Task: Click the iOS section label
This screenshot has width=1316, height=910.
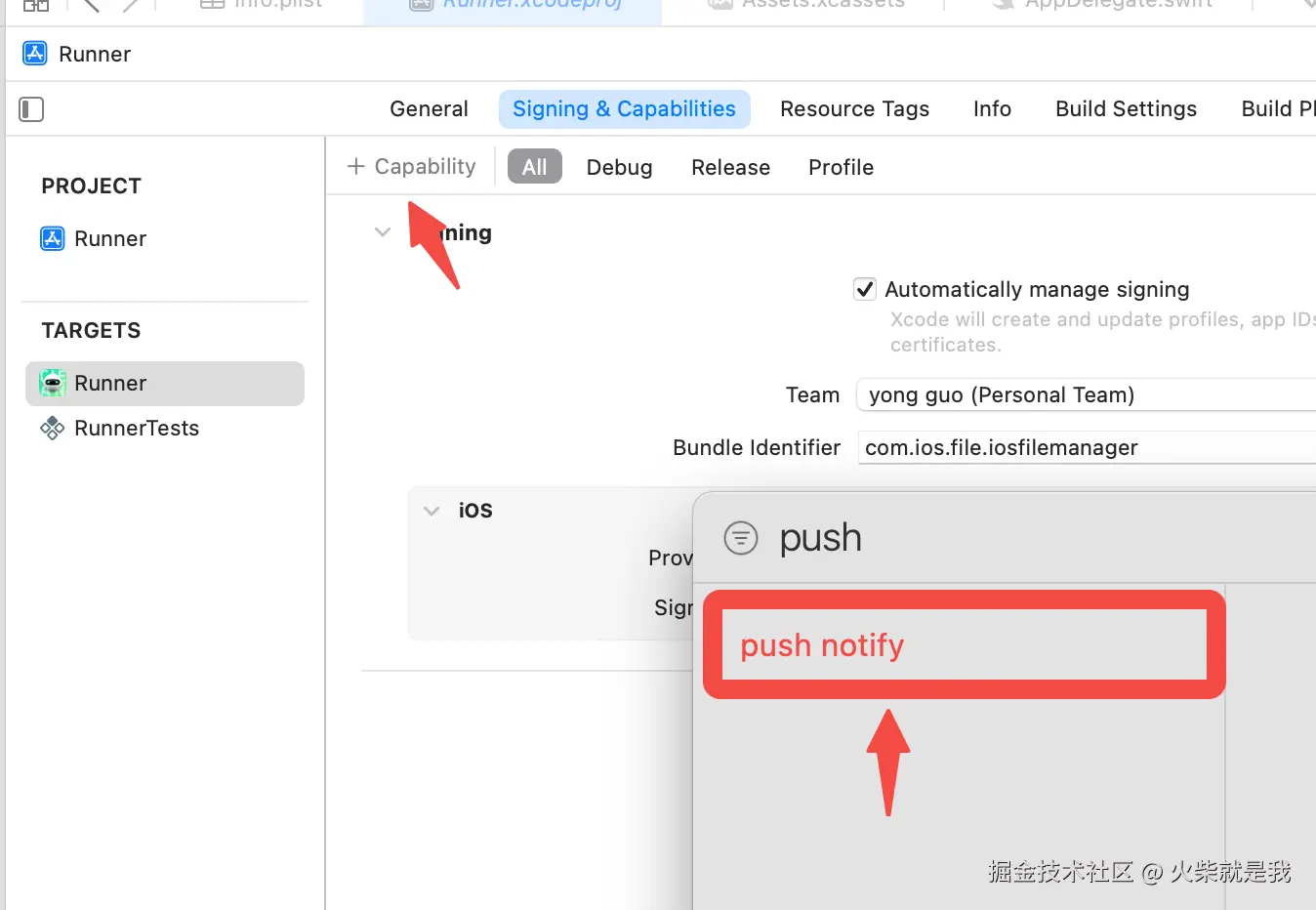Action: click(x=475, y=511)
